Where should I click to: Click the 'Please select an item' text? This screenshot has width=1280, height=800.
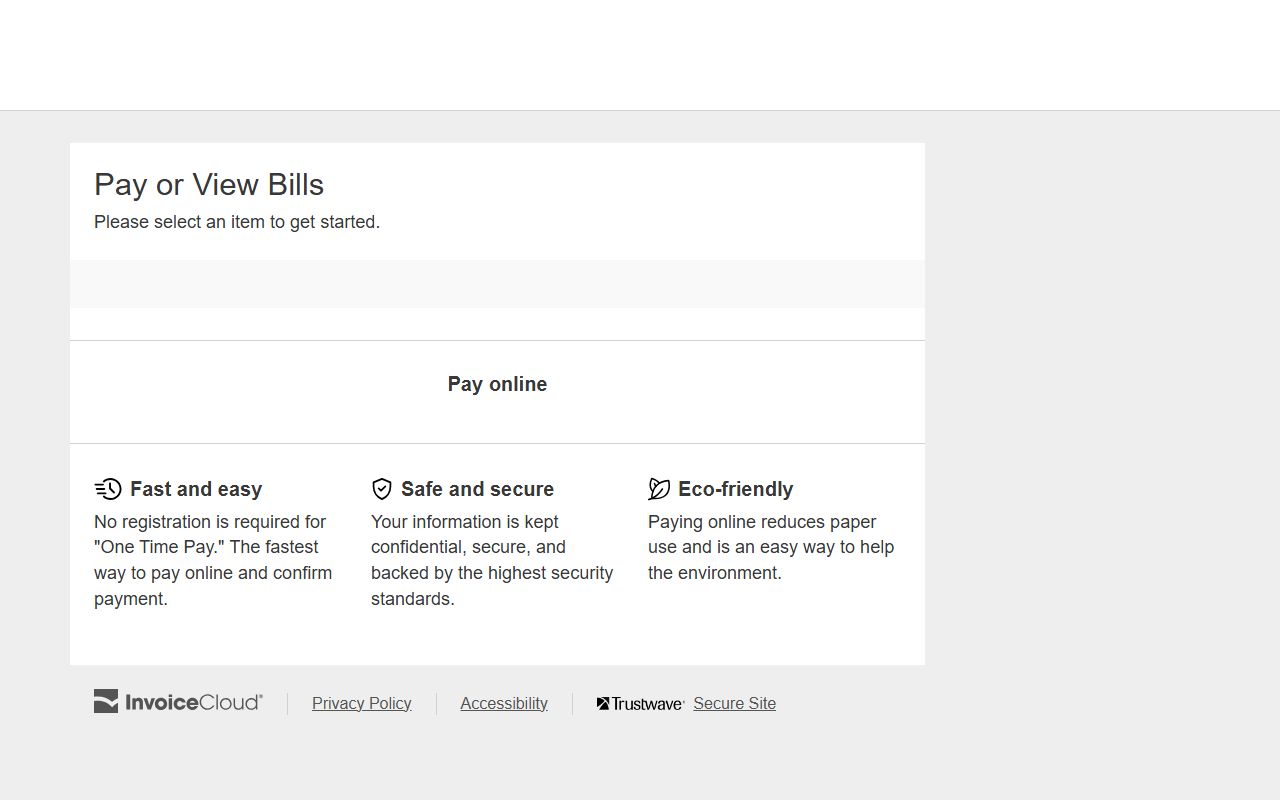tap(237, 222)
